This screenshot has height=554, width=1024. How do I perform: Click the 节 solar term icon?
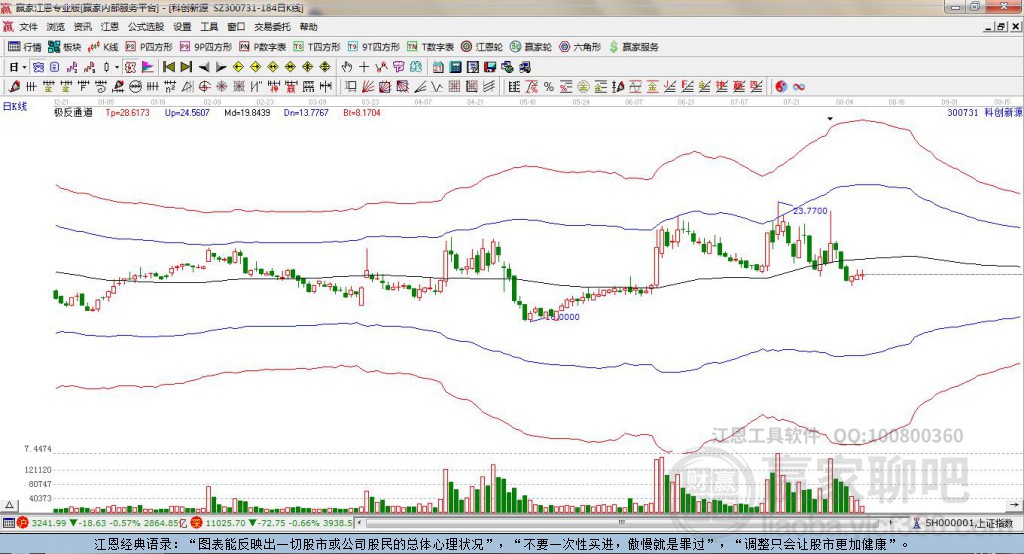[398, 67]
